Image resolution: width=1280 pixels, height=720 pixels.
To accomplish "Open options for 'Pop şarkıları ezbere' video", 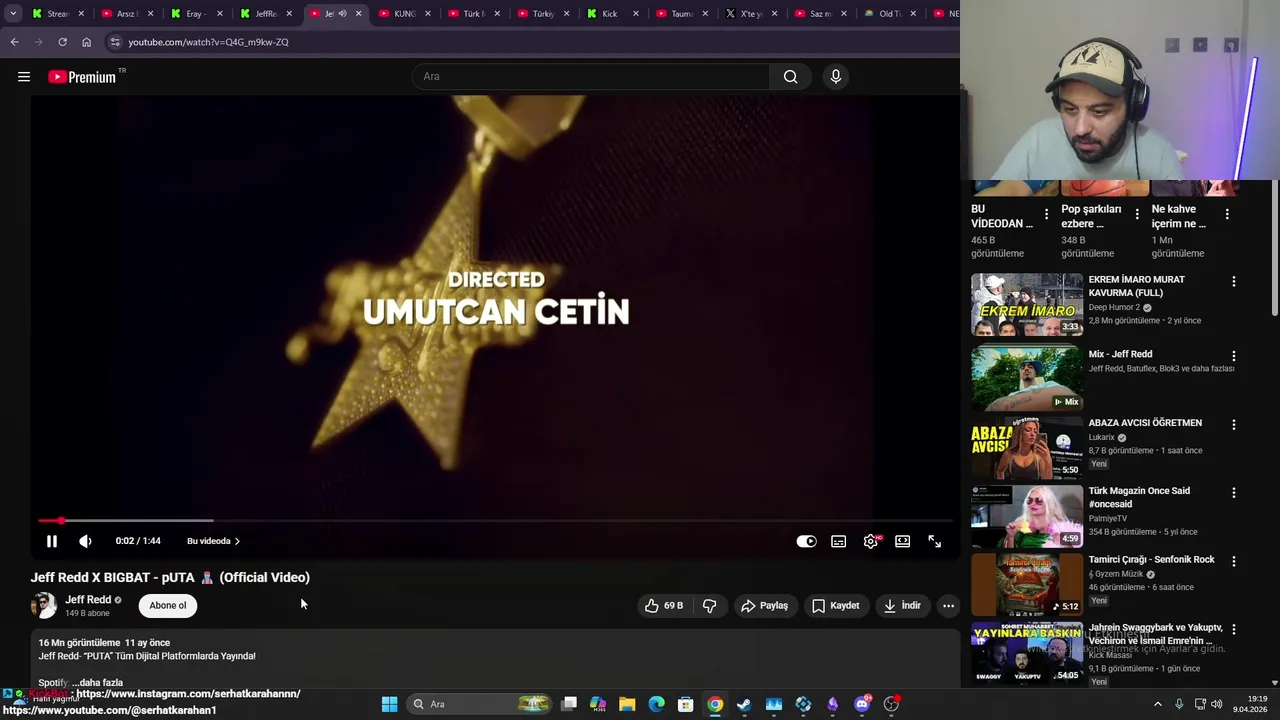I will [x=1136, y=215].
